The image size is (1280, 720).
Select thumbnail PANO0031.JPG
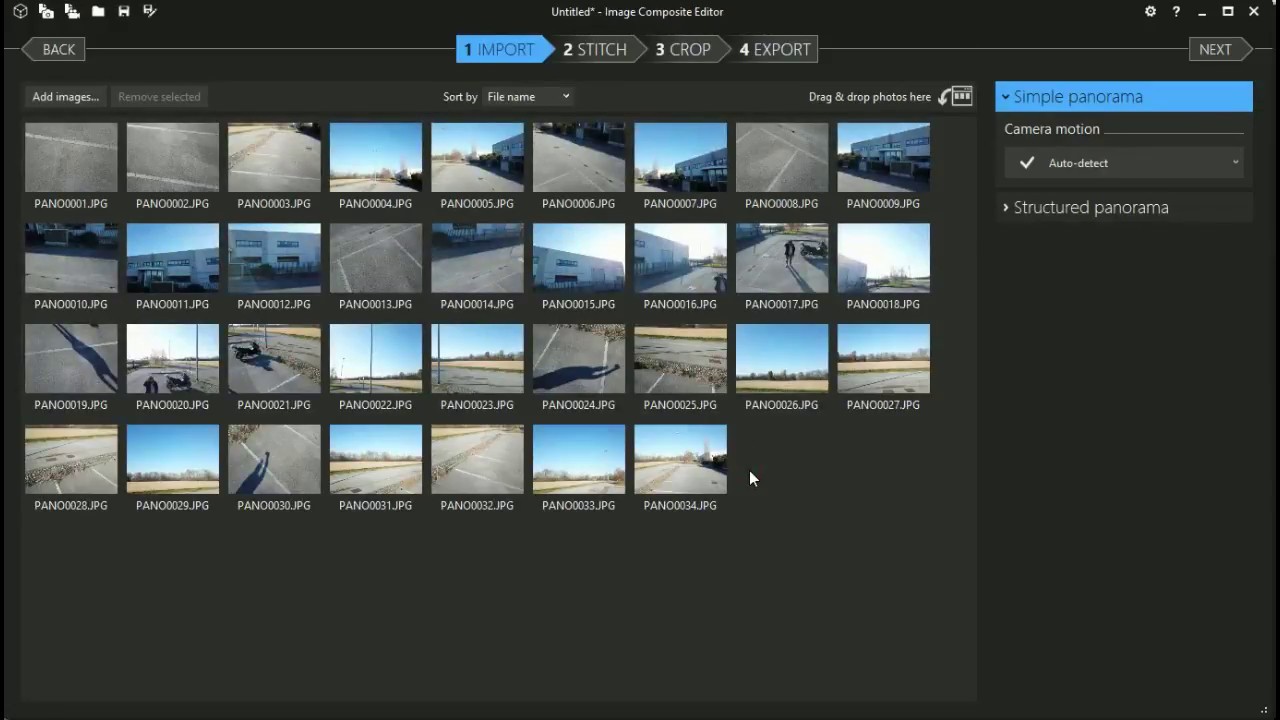[376, 459]
